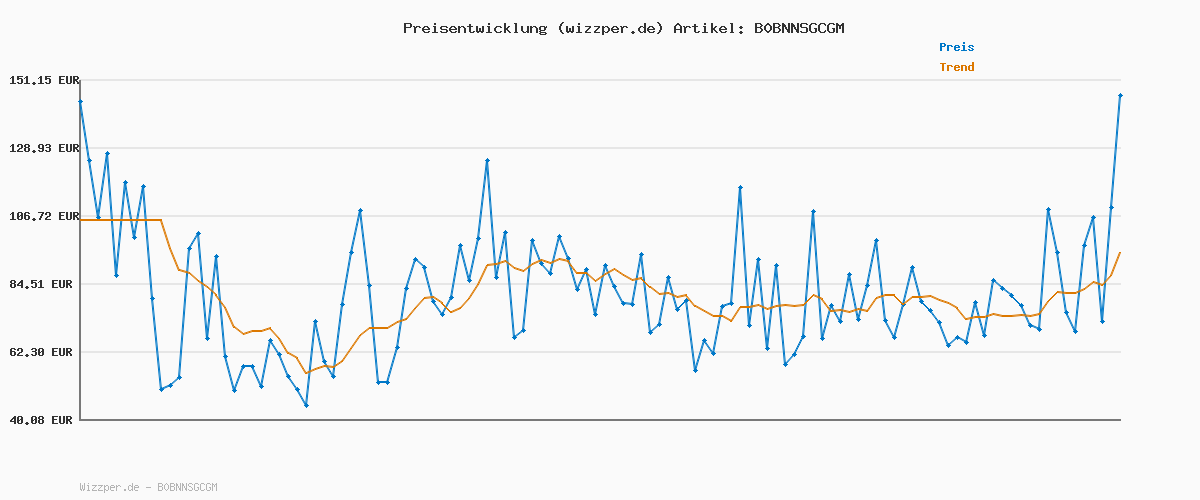This screenshot has width=1200, height=500.
Task: Click the chart title 'Preisentwicklung'
Action: pos(474,28)
